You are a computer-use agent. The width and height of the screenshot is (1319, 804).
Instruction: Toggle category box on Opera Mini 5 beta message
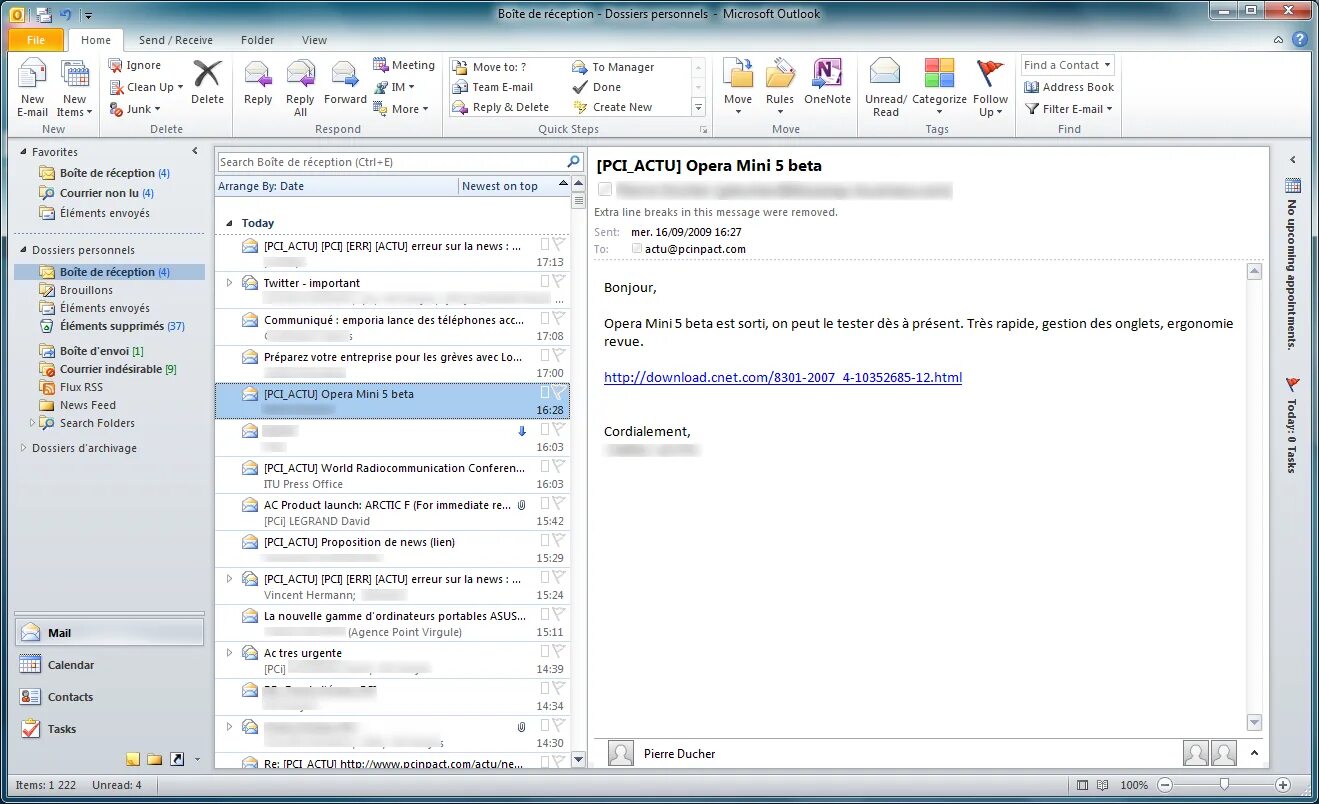tap(545, 393)
